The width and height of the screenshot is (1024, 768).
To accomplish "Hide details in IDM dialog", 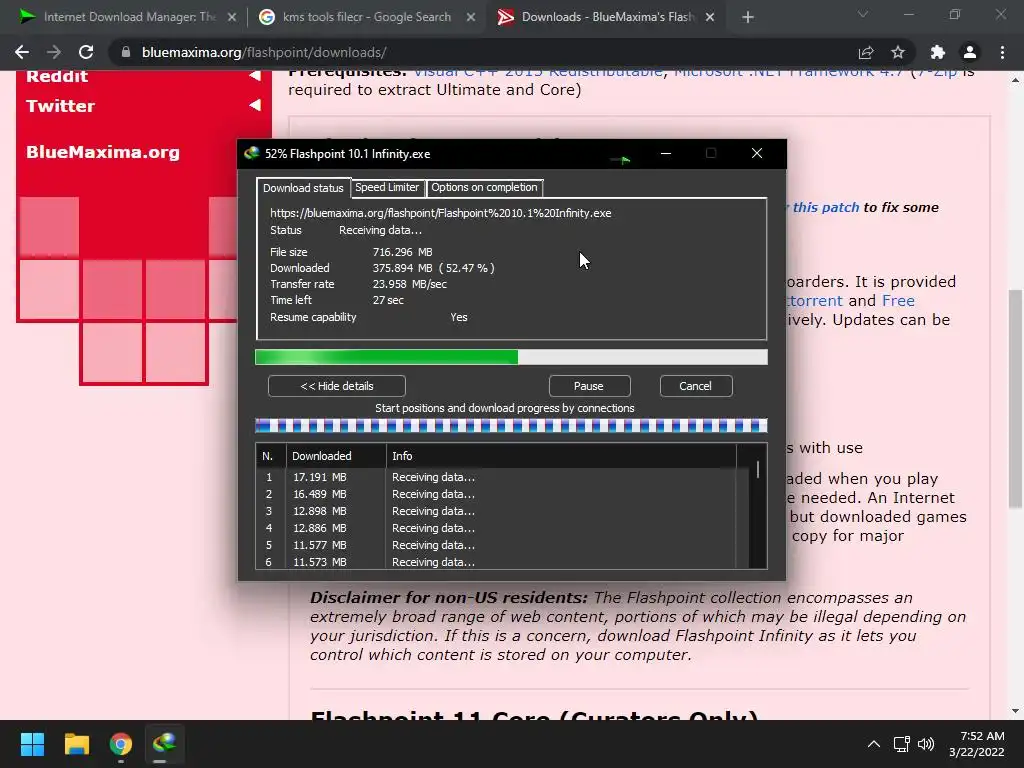I will coord(337,386).
